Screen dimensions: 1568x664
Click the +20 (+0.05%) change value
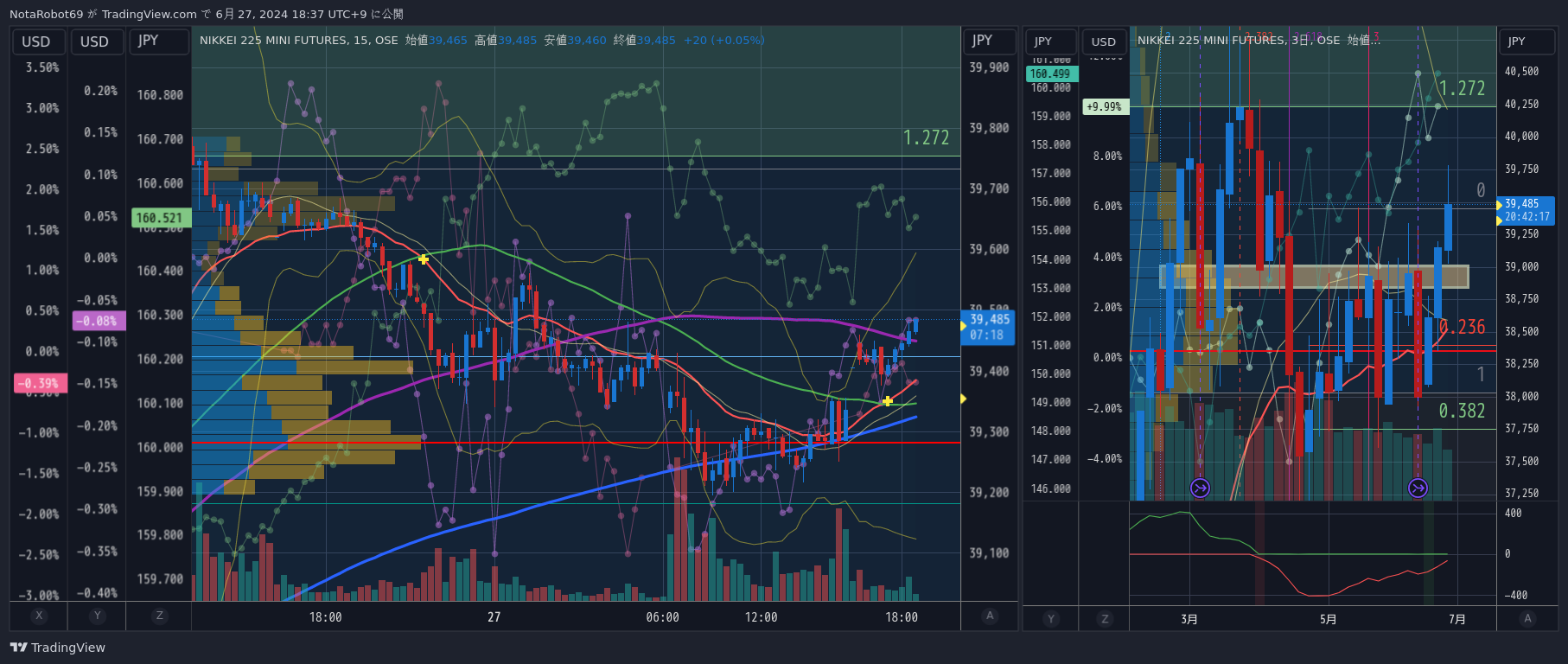pos(724,40)
